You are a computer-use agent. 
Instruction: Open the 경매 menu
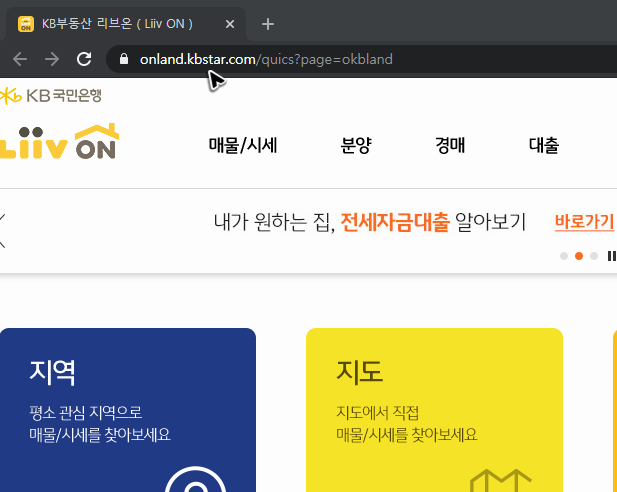pos(450,145)
